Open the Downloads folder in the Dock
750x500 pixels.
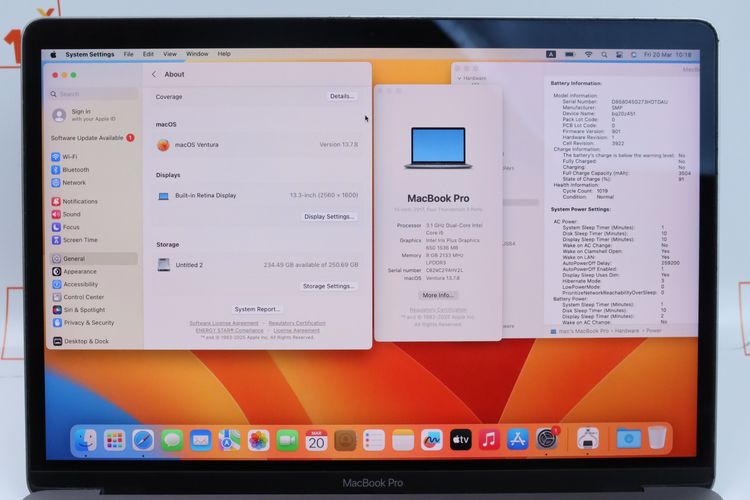(629, 438)
